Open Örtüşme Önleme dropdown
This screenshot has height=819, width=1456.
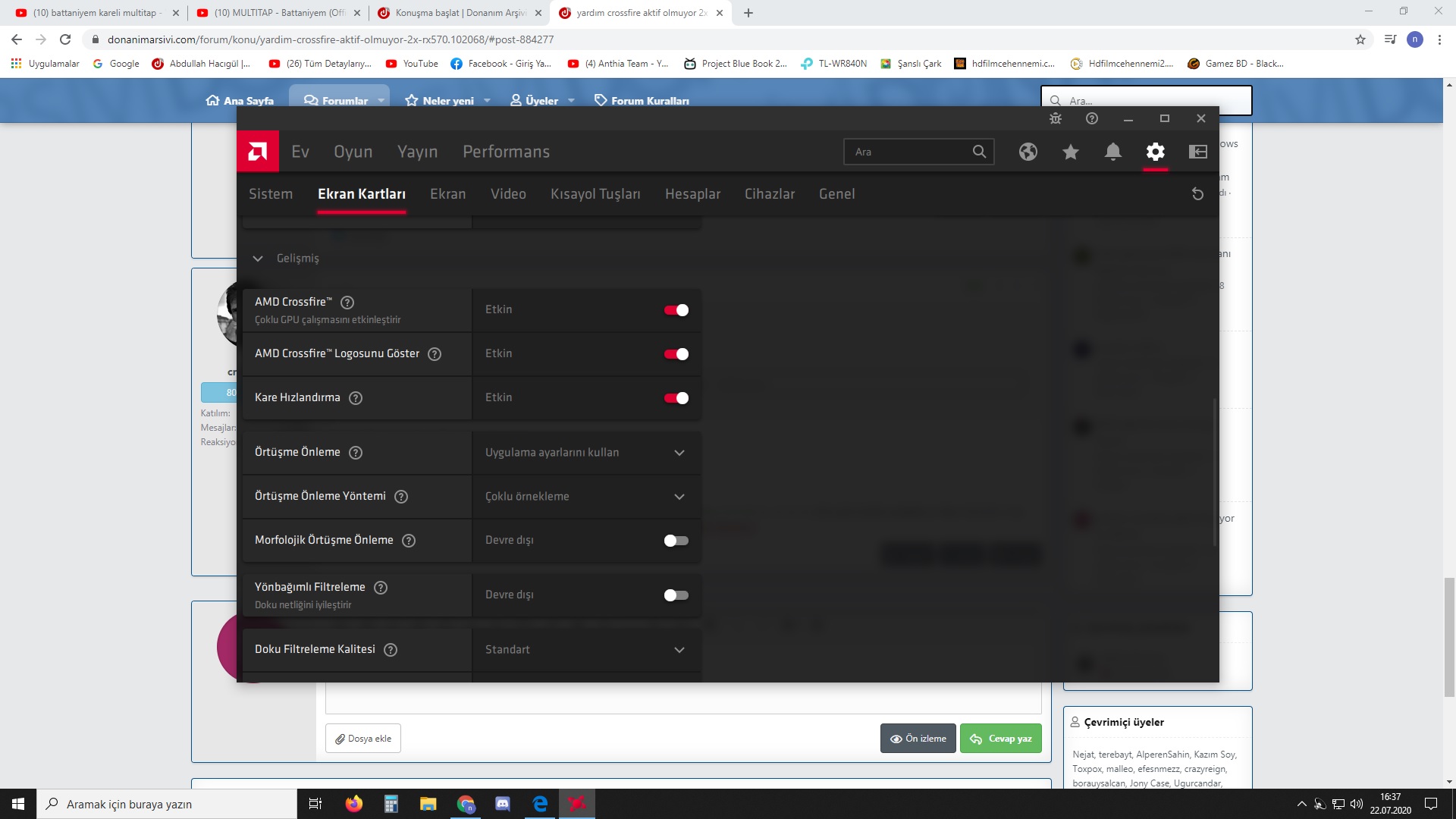pos(585,453)
